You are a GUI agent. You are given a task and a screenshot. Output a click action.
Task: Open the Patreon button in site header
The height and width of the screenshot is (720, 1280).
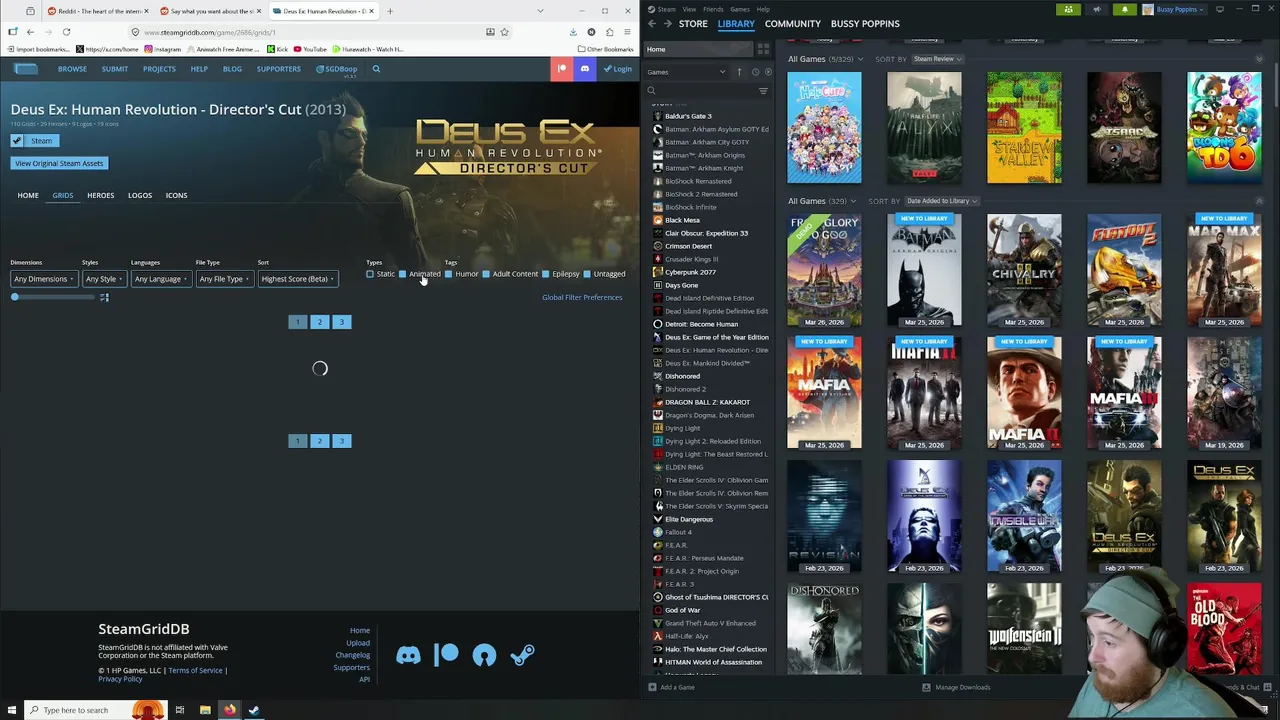(x=562, y=69)
